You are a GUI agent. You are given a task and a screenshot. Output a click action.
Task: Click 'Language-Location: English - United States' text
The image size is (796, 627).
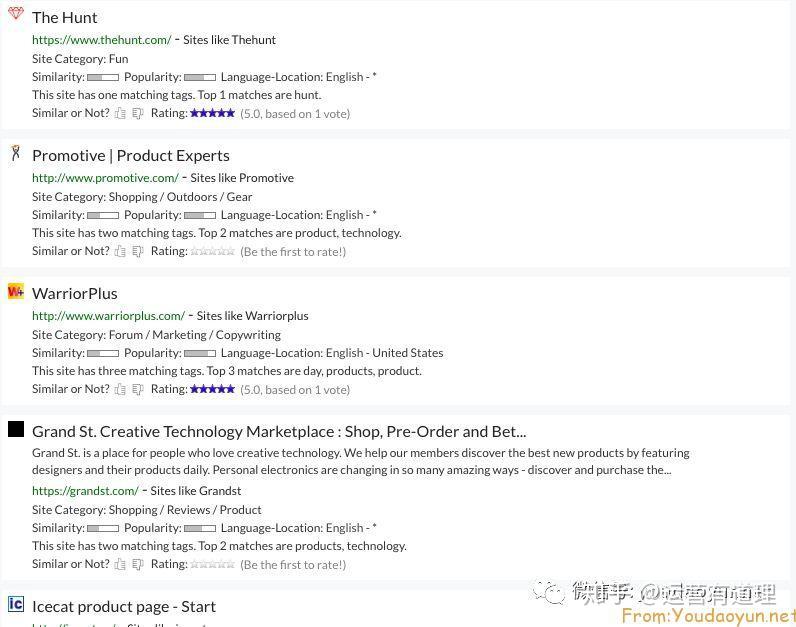point(332,353)
